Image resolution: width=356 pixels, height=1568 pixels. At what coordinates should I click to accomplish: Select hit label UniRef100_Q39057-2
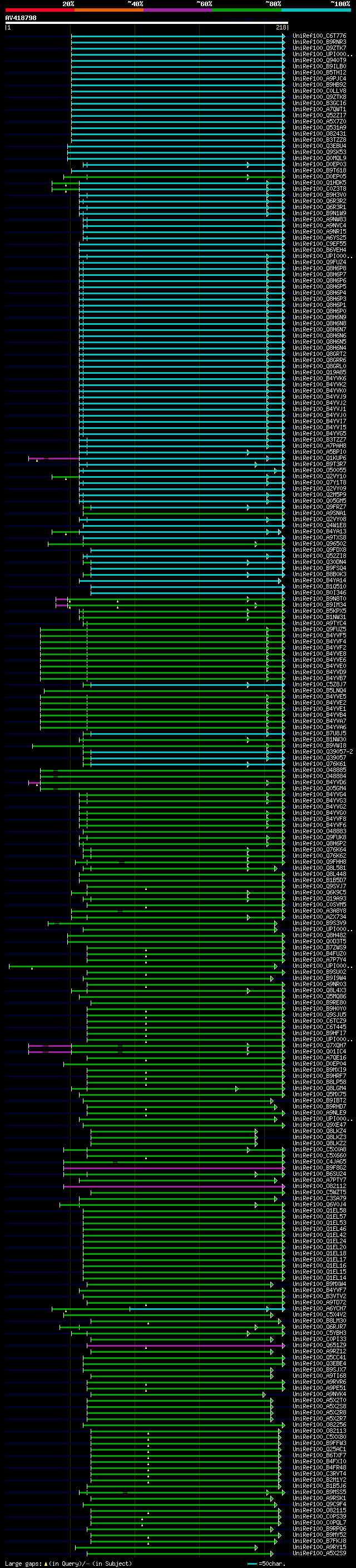pyautogui.click(x=323, y=751)
